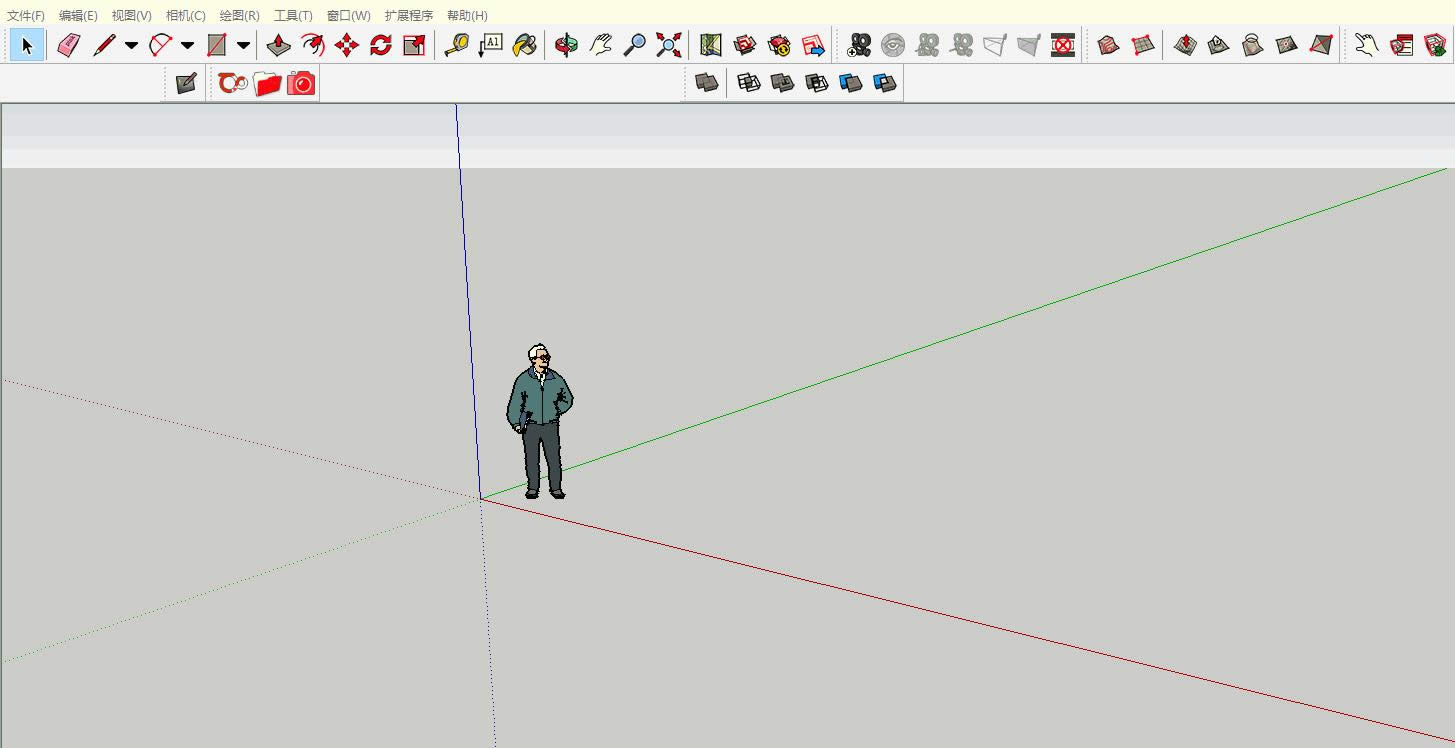Click the grayed eye look-around icon
Viewport: 1455px width, 748px height.
click(893, 45)
